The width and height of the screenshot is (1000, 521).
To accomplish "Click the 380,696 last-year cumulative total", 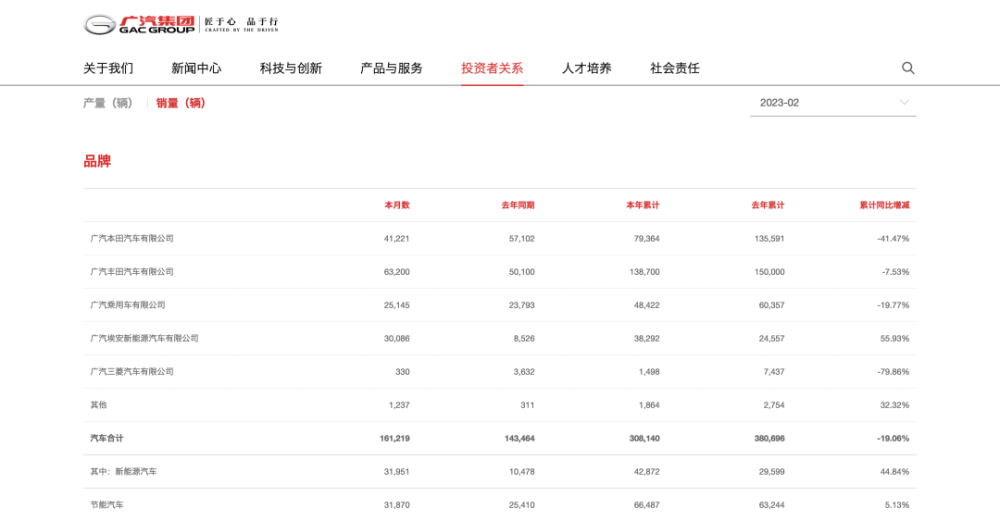I will click(770, 438).
